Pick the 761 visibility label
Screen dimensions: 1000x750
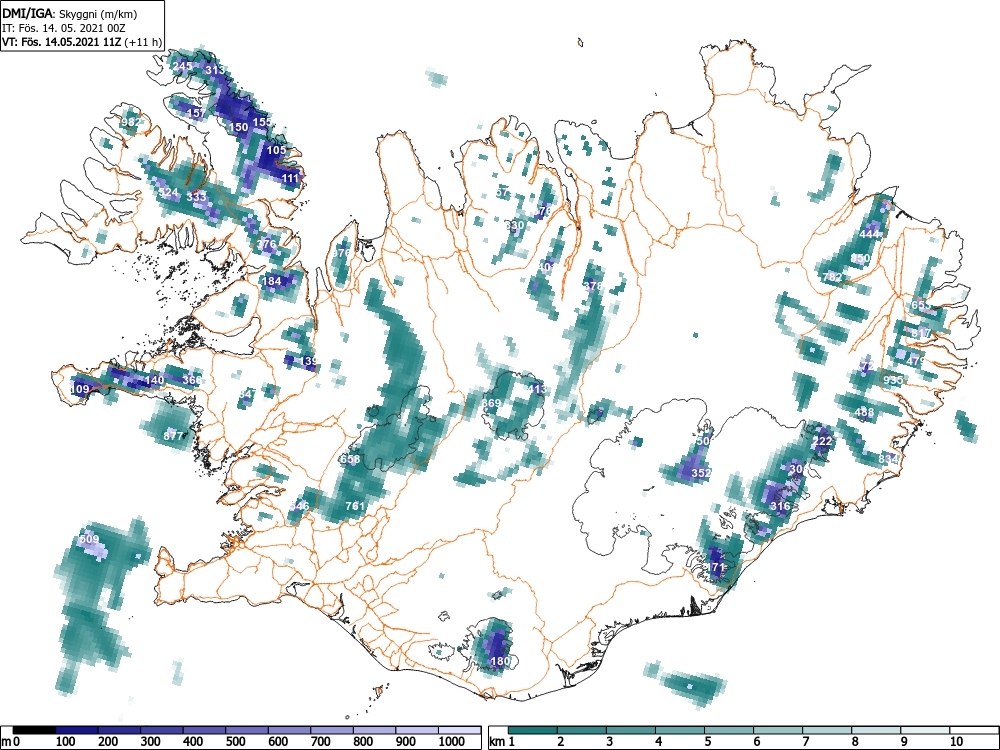355,506
